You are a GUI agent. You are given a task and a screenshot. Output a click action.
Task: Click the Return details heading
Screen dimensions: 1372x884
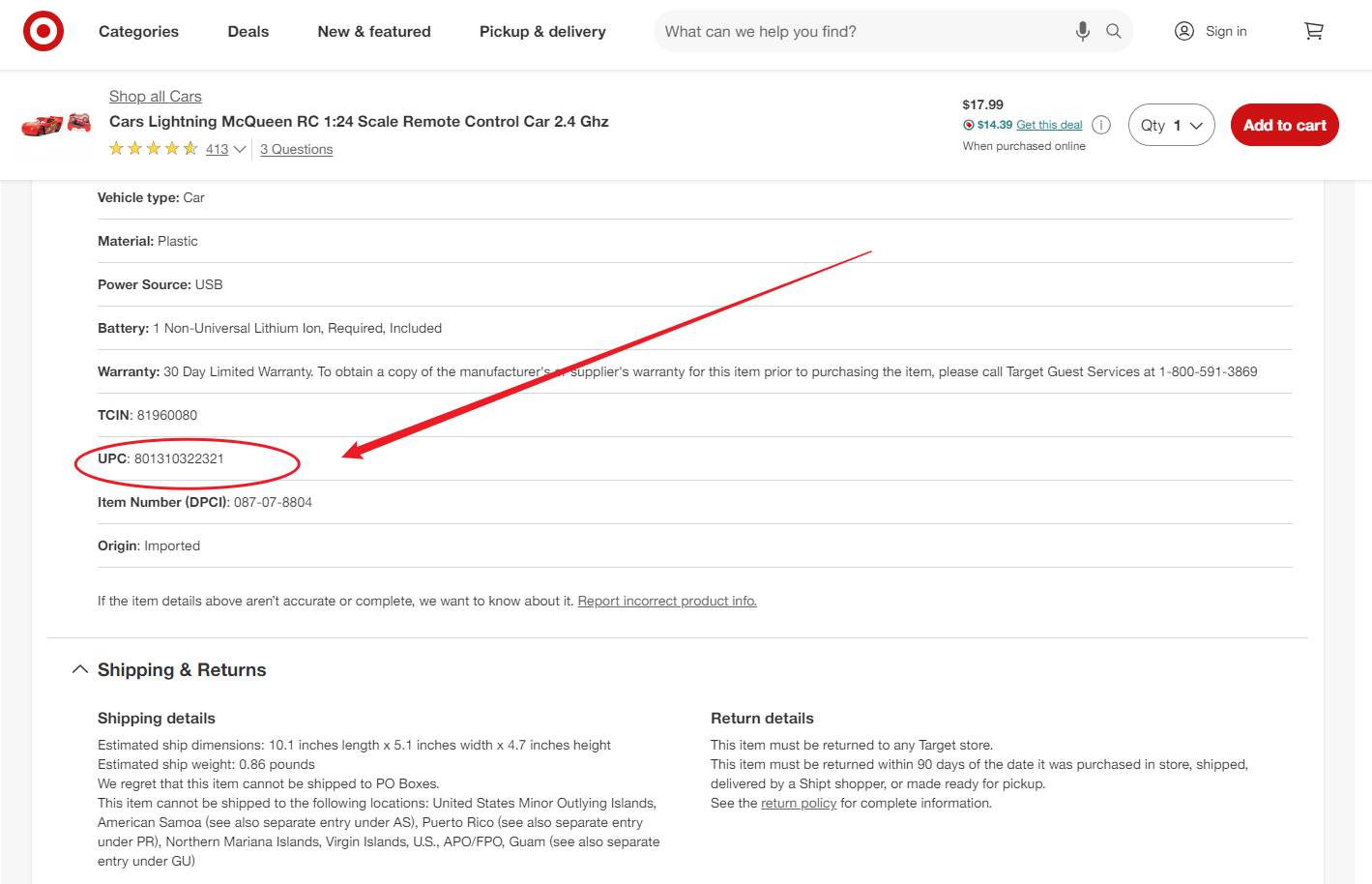(762, 718)
